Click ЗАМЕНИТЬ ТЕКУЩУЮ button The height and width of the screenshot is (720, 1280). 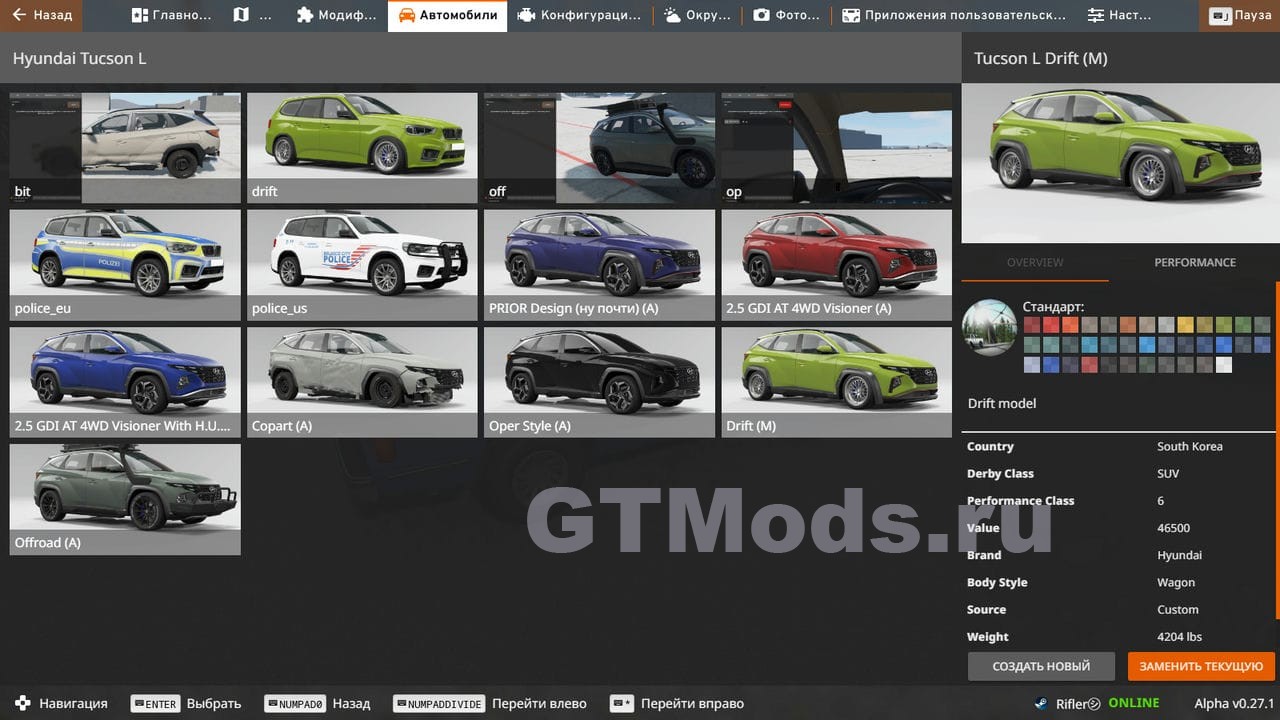[1201, 666]
